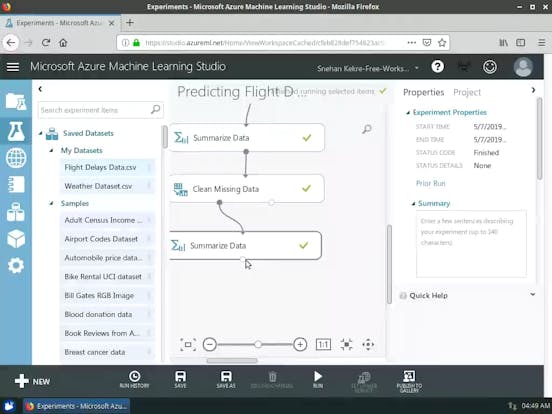Open the hamburger navigation menu
This screenshot has height=414, width=552.
pos(13,67)
